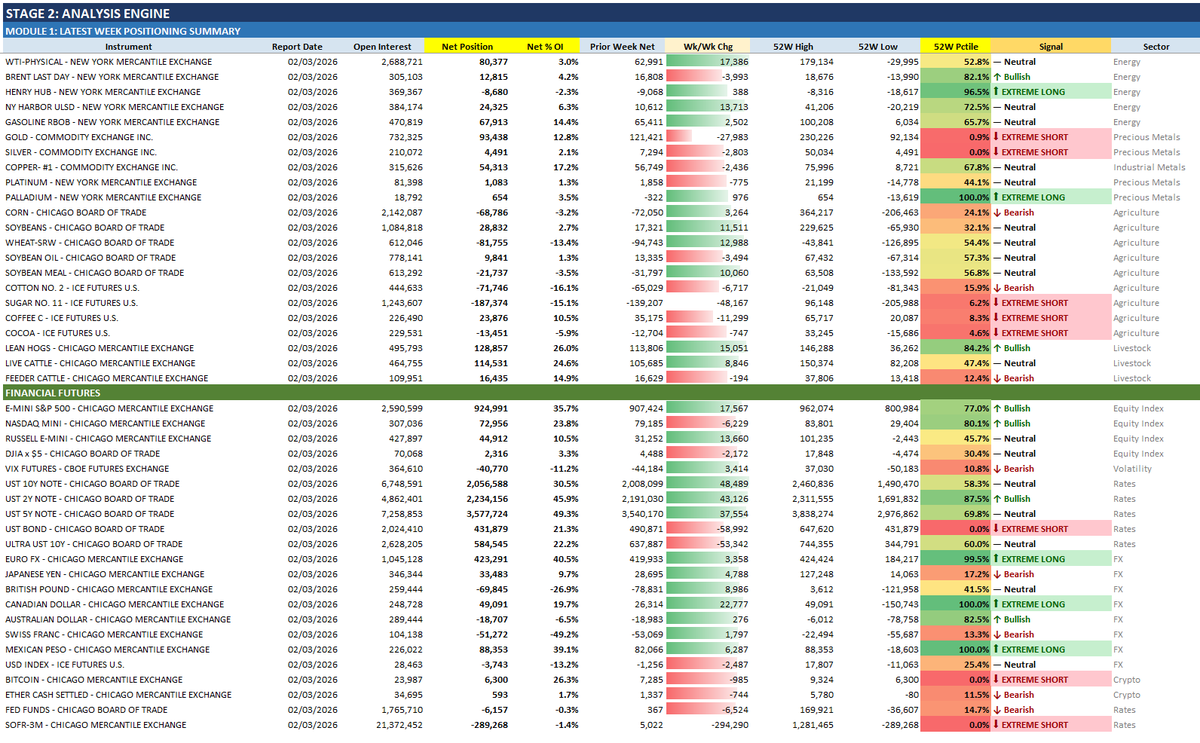Click CANADIAN DOLLAR EXTREME LONG signal
The height and width of the screenshot is (743, 1200).
pyautogui.click(x=1051, y=604)
